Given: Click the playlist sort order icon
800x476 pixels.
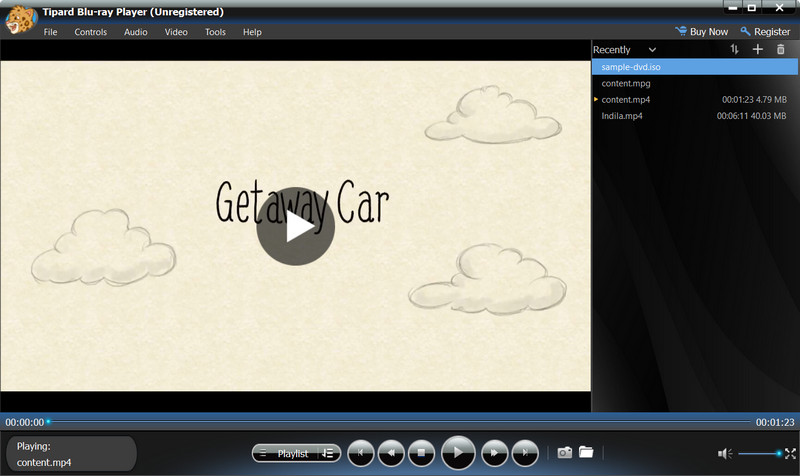Looking at the screenshot, I should [734, 49].
